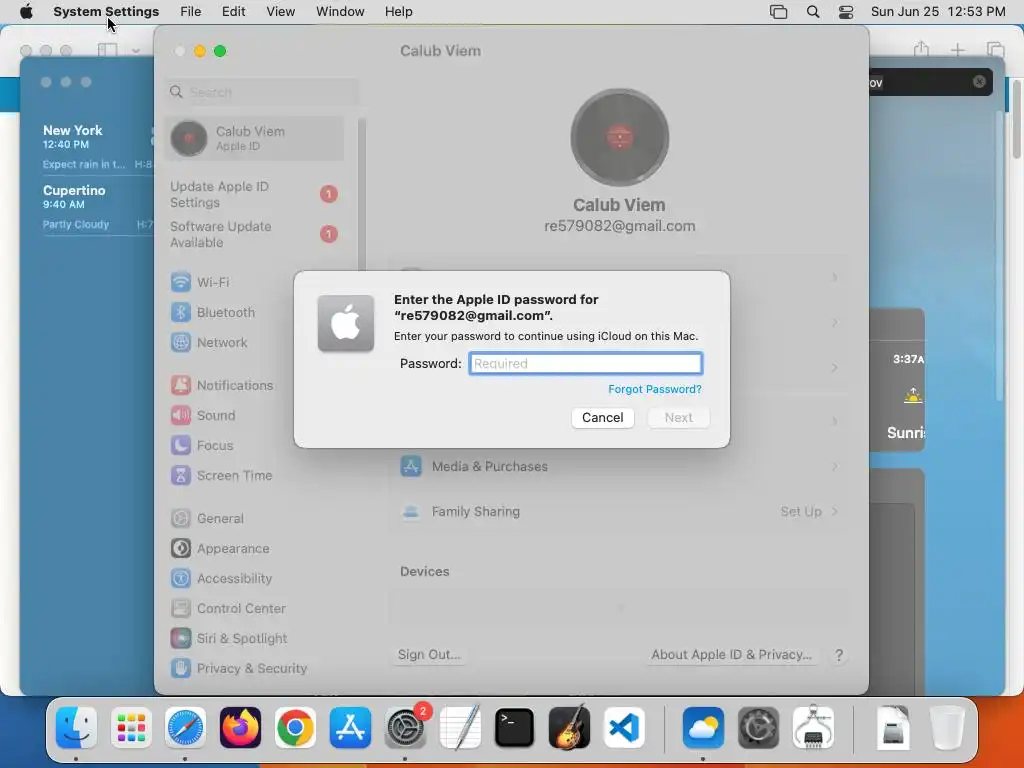Open the File menu
Screen dimensions: 1024x768
[191, 12]
